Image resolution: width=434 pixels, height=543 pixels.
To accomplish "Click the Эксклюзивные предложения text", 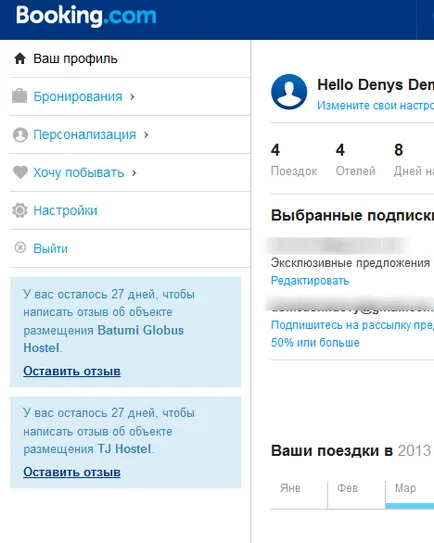I will coord(350,263).
